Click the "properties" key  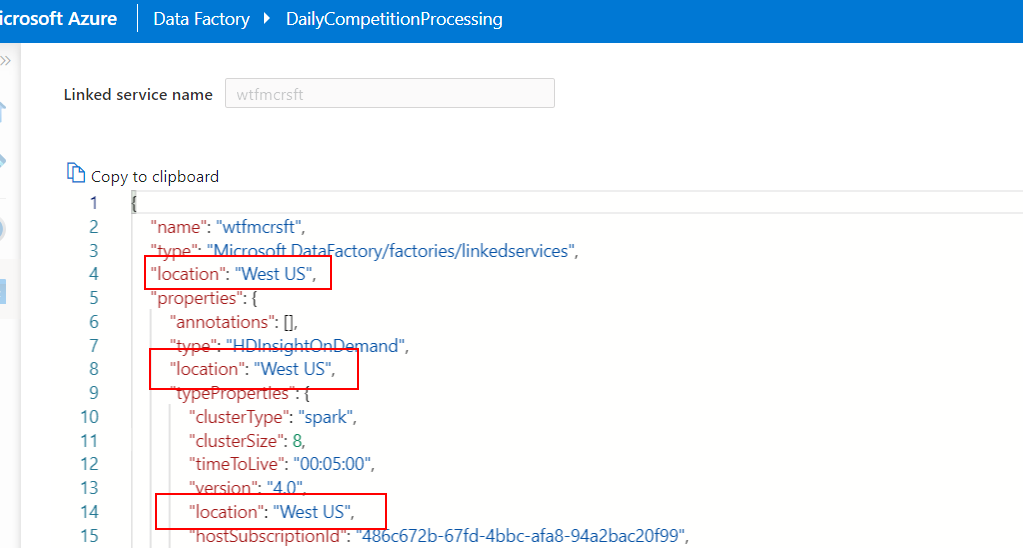tap(196, 298)
